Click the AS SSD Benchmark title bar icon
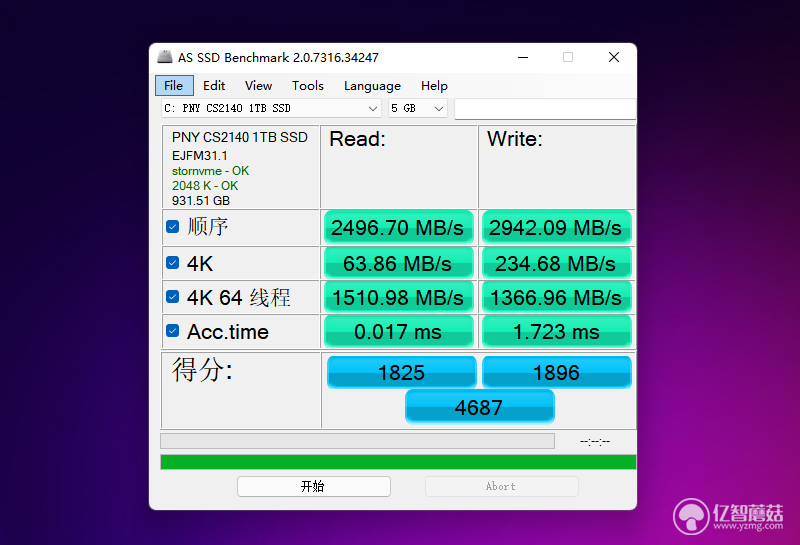Image resolution: width=800 pixels, height=545 pixels. click(164, 57)
